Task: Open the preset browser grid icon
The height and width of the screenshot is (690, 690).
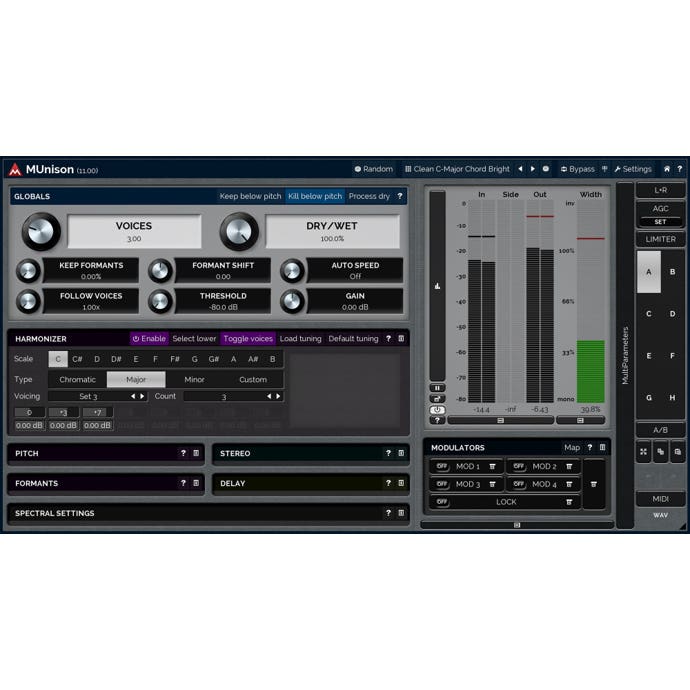Action: pyautogui.click(x=408, y=169)
